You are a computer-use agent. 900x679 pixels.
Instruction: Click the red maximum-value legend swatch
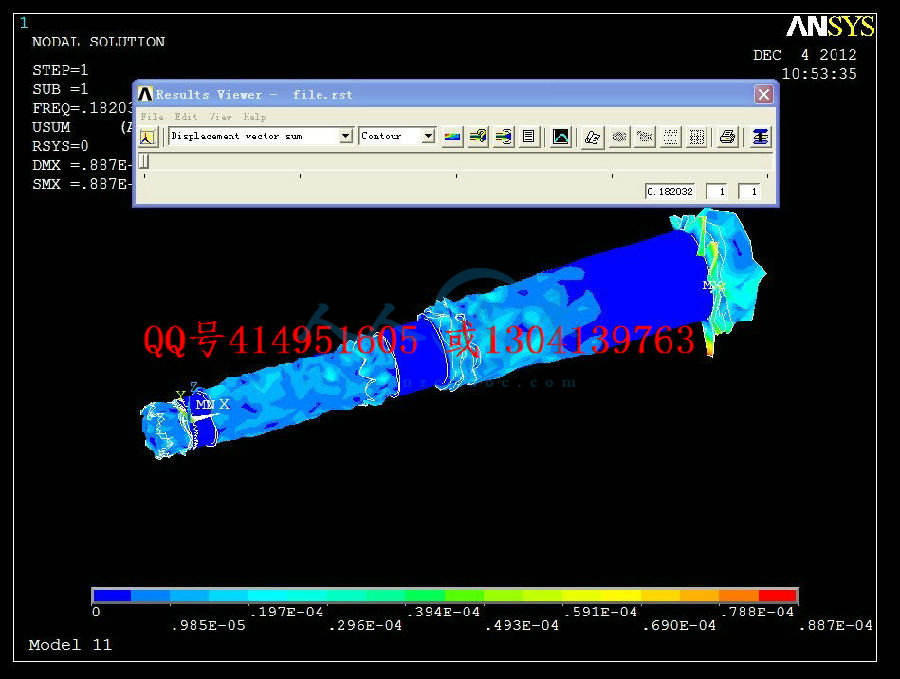(778, 595)
